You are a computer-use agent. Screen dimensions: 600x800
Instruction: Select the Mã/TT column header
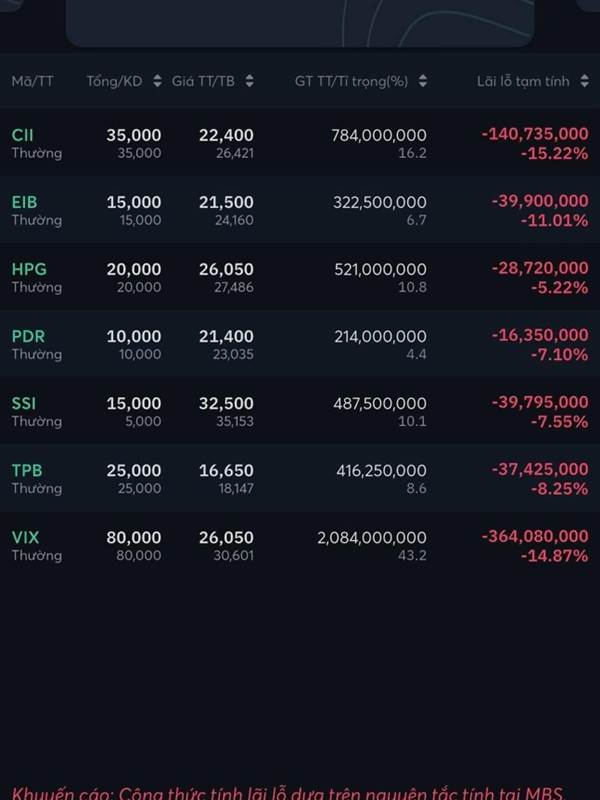(x=32, y=81)
